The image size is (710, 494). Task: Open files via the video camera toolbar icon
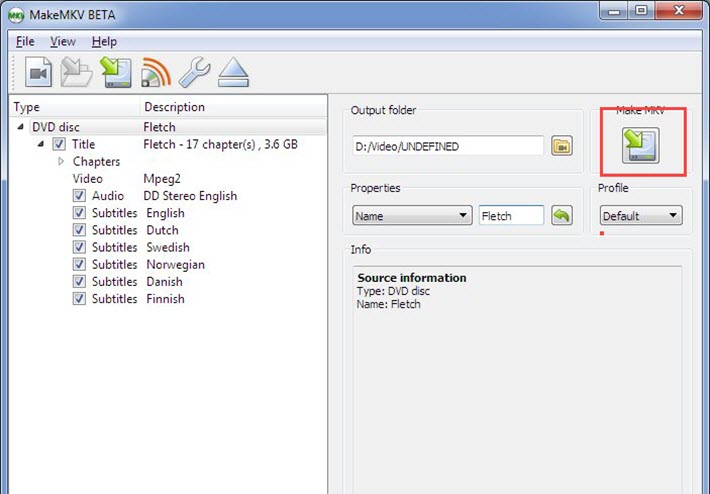[38, 72]
